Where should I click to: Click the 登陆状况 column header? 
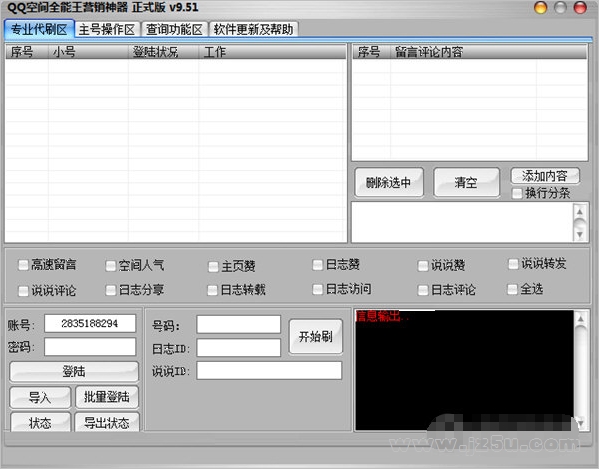164,52
